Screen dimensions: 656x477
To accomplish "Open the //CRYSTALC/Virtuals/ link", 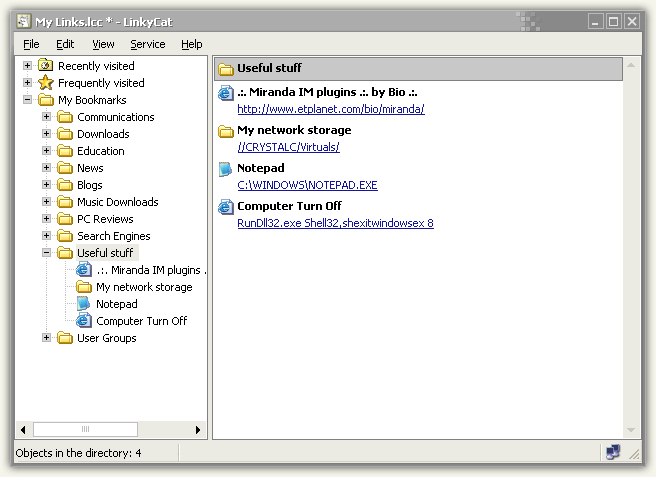I will 288,147.
